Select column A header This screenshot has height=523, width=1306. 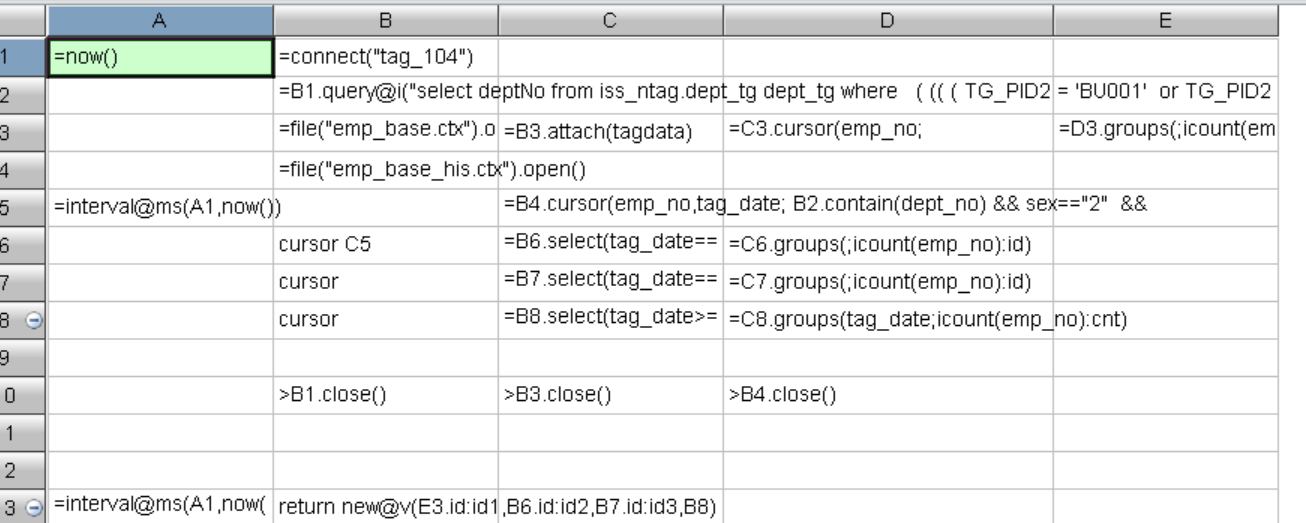click(160, 19)
